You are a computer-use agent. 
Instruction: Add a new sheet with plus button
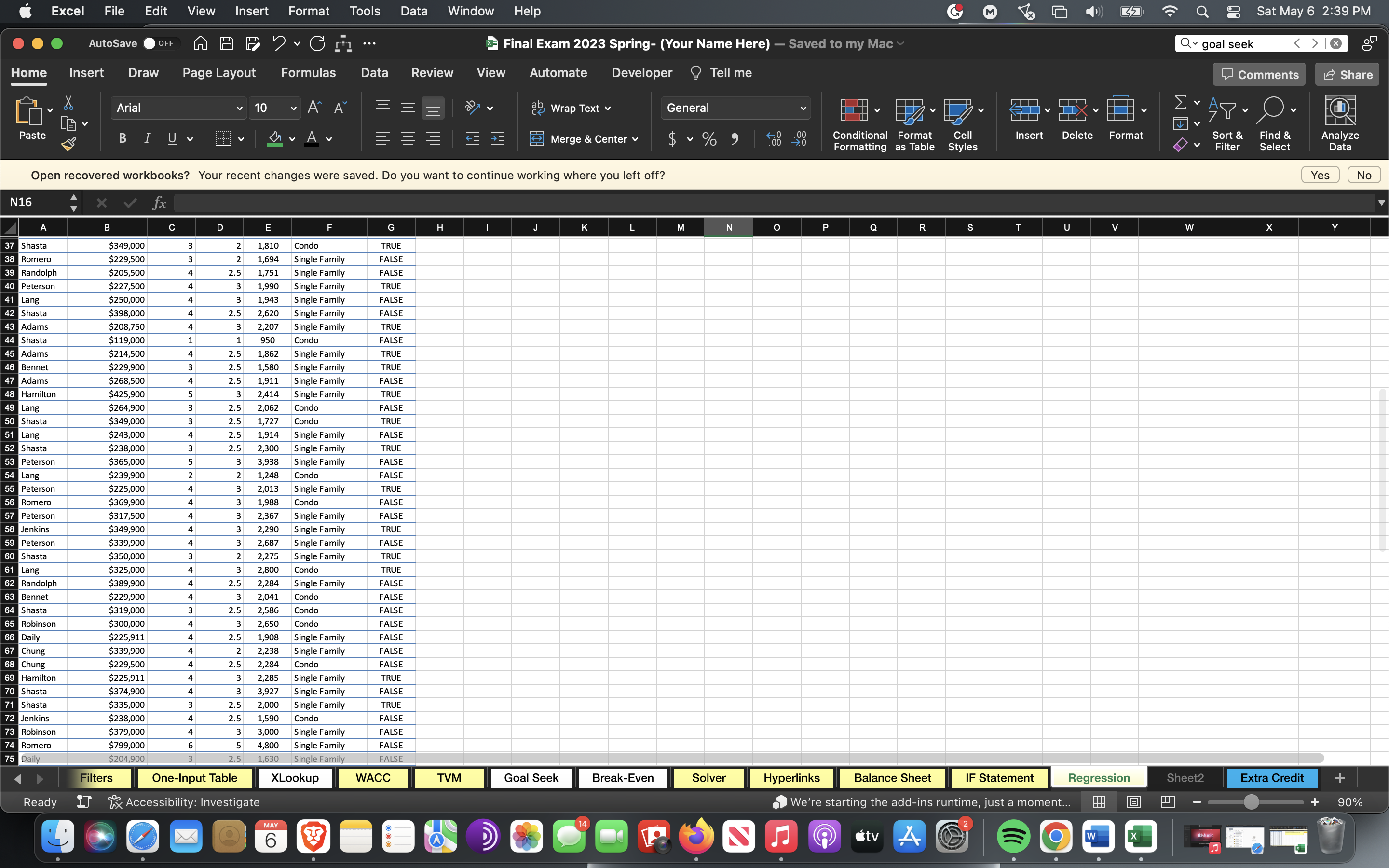click(x=1340, y=778)
